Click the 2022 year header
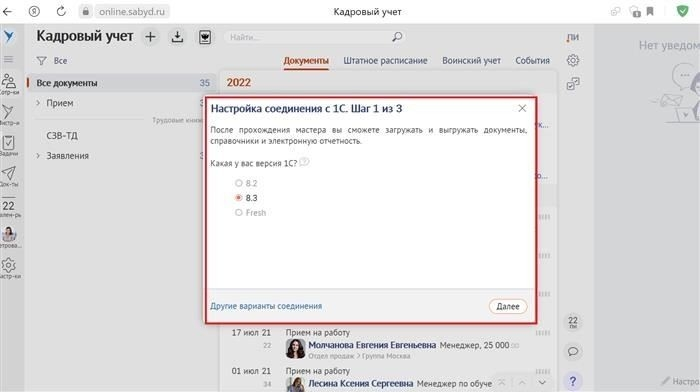Screen dimensions: 700x392 (238, 83)
